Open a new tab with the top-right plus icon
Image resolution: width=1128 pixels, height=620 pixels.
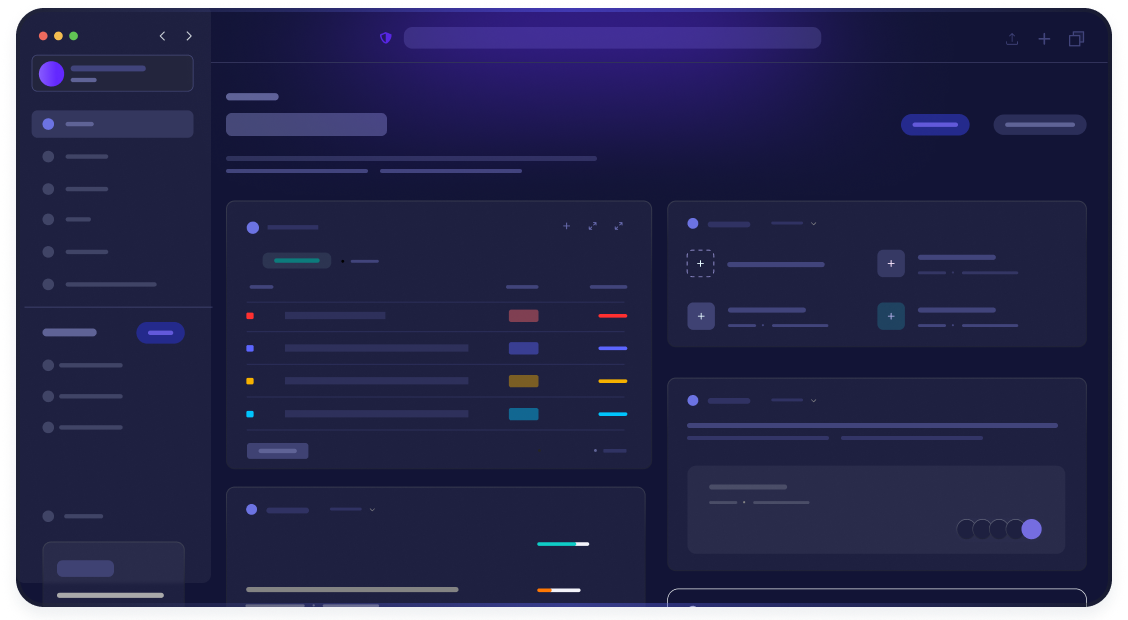pyautogui.click(x=1044, y=39)
